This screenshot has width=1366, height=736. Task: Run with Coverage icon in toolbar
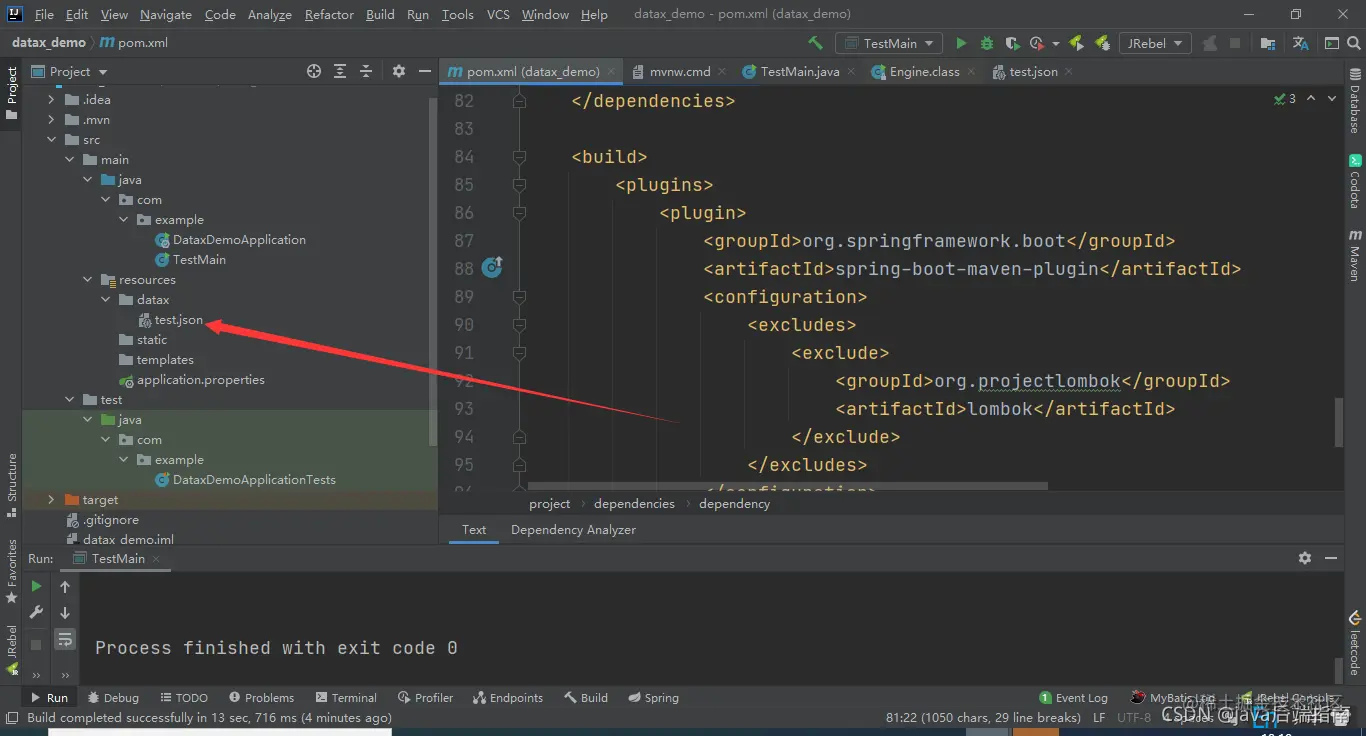click(x=1012, y=43)
